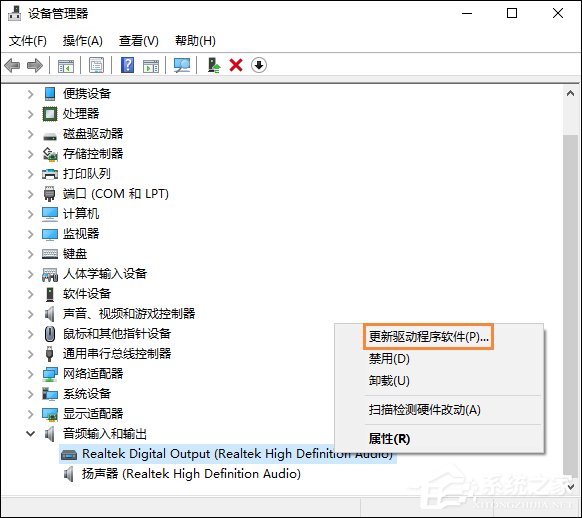This screenshot has height=518, width=582.
Task: Expand the 系统设备 category
Action: (30, 394)
